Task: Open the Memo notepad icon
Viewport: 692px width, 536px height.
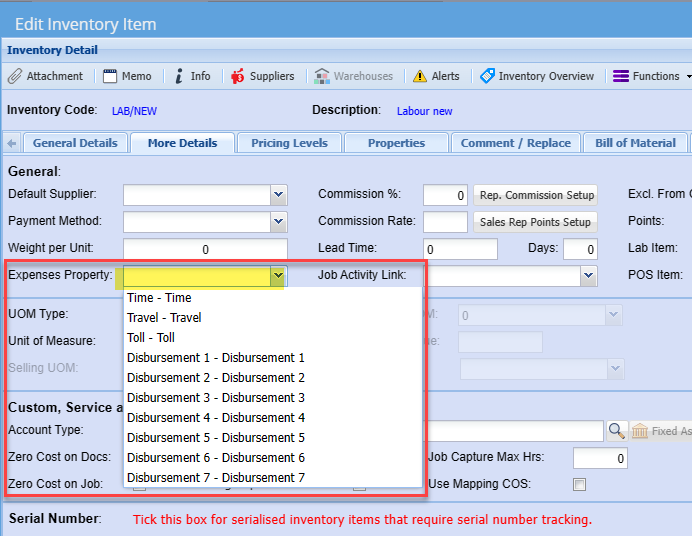Action: (109, 76)
